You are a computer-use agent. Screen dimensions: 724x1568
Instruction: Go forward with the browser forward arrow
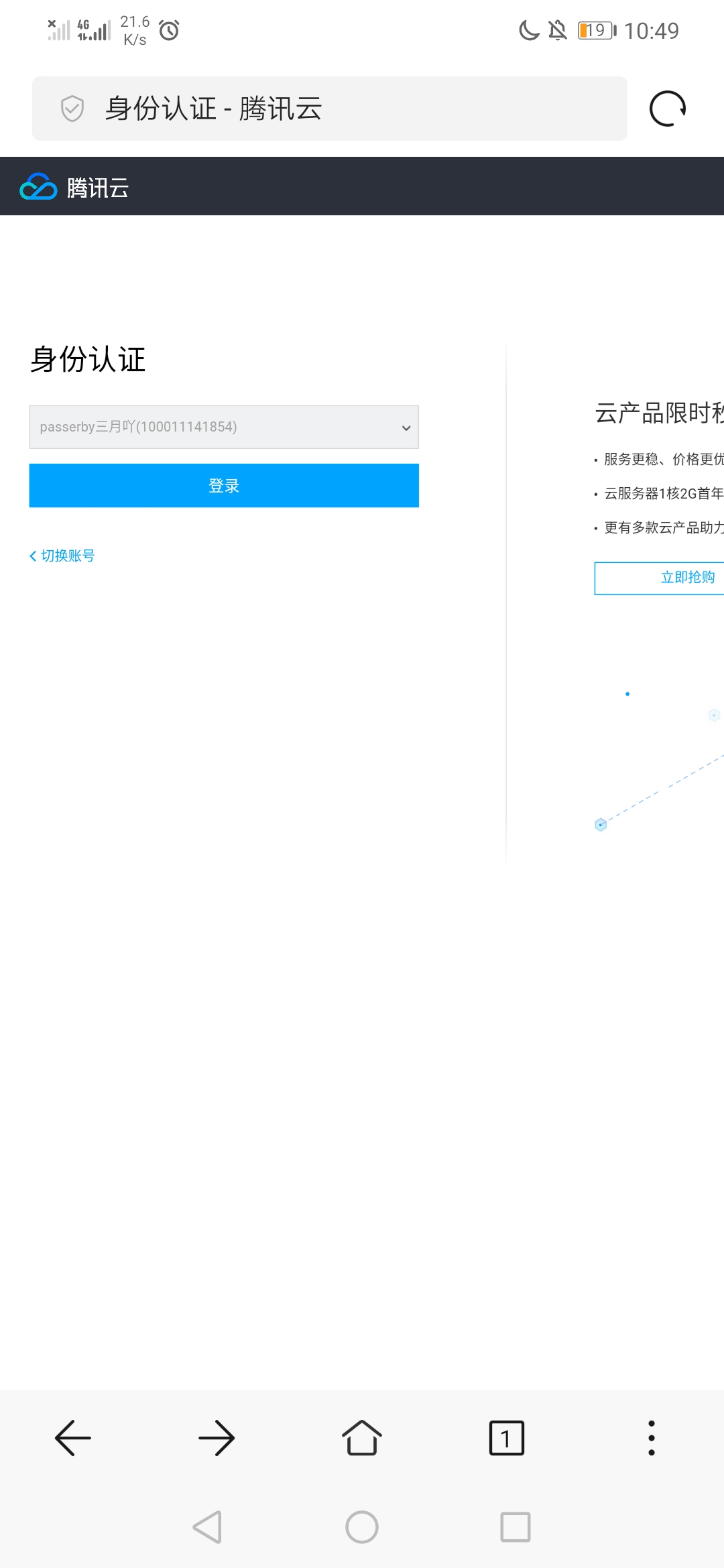coord(217,1438)
